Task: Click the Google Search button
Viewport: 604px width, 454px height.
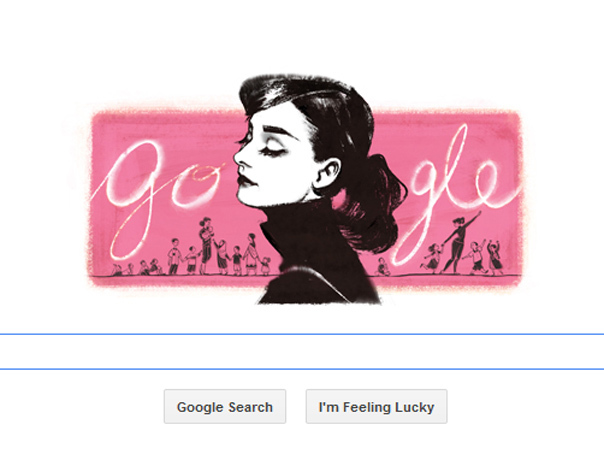Action: point(225,406)
